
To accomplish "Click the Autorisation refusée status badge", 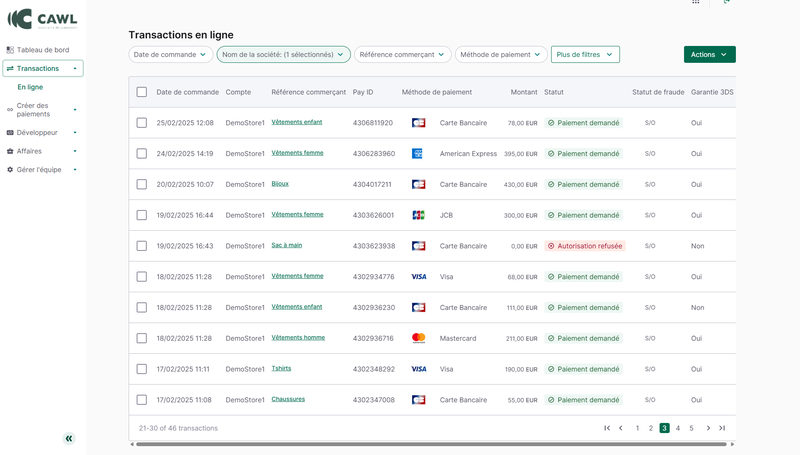I will [585, 246].
